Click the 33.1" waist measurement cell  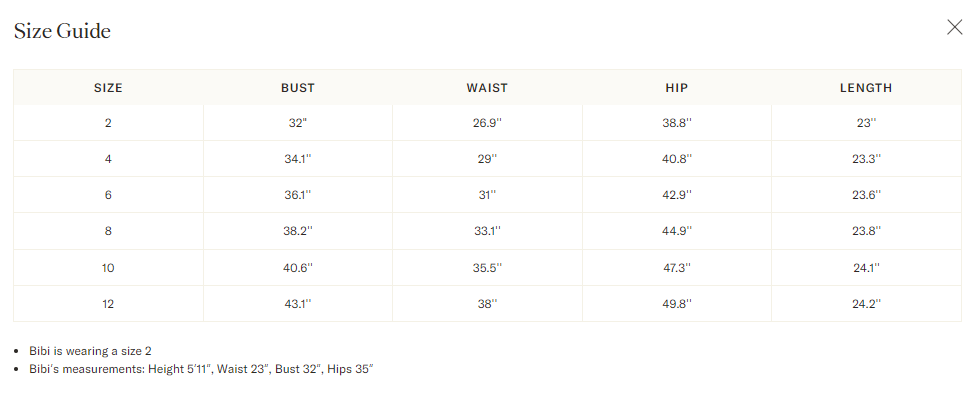click(487, 231)
